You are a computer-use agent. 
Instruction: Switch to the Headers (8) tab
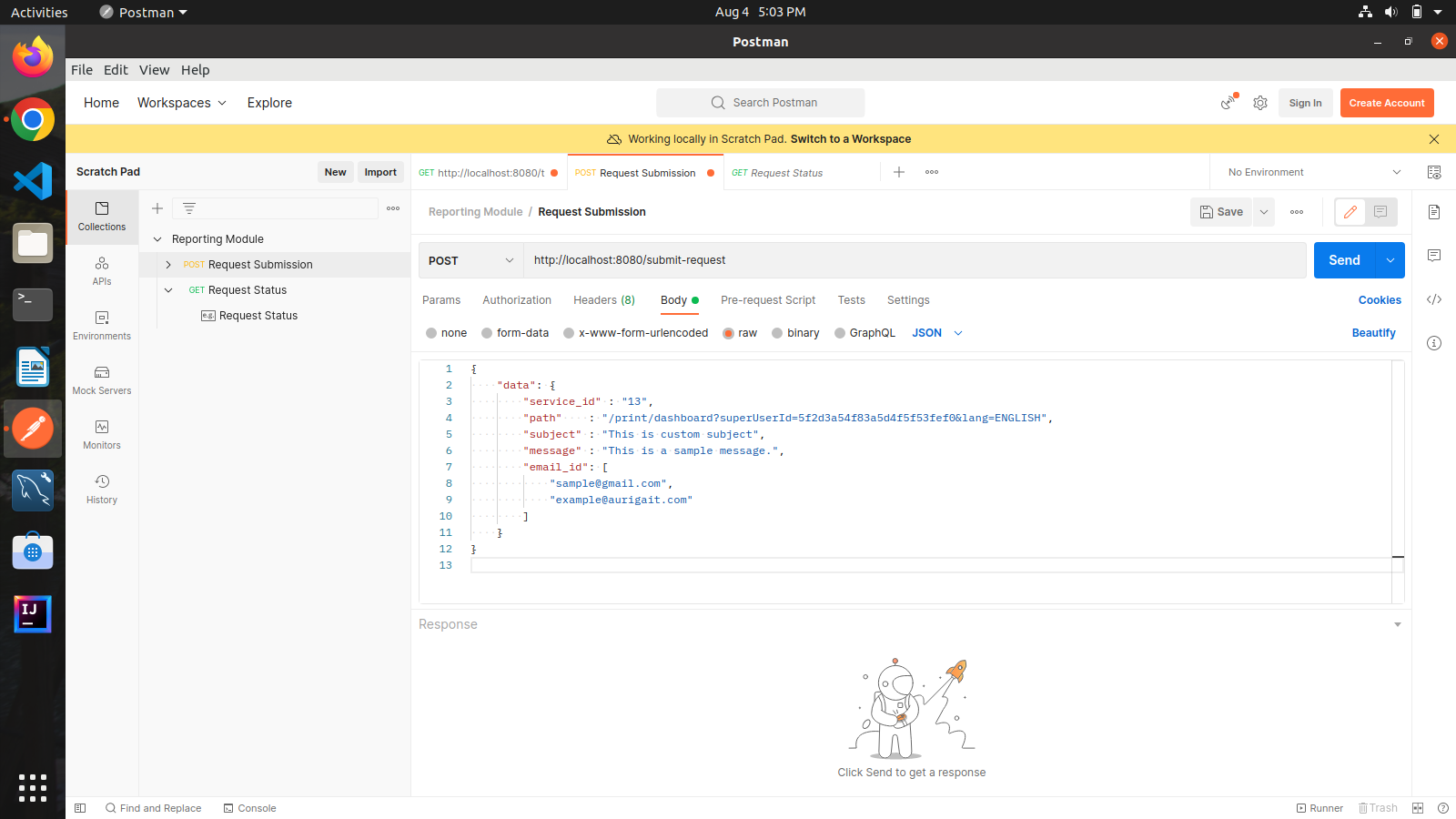(604, 300)
